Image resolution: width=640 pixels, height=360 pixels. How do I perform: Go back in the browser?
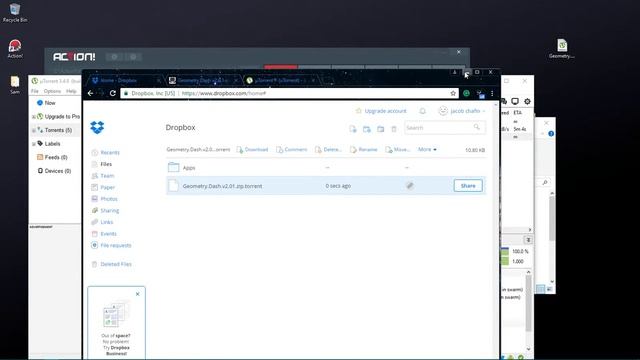tap(91, 93)
